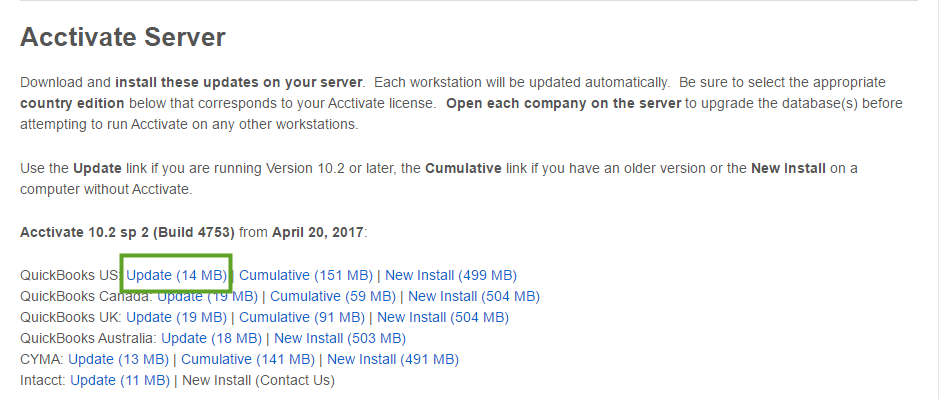Click QuickBooks US New Install (499 MB)

pos(450,275)
